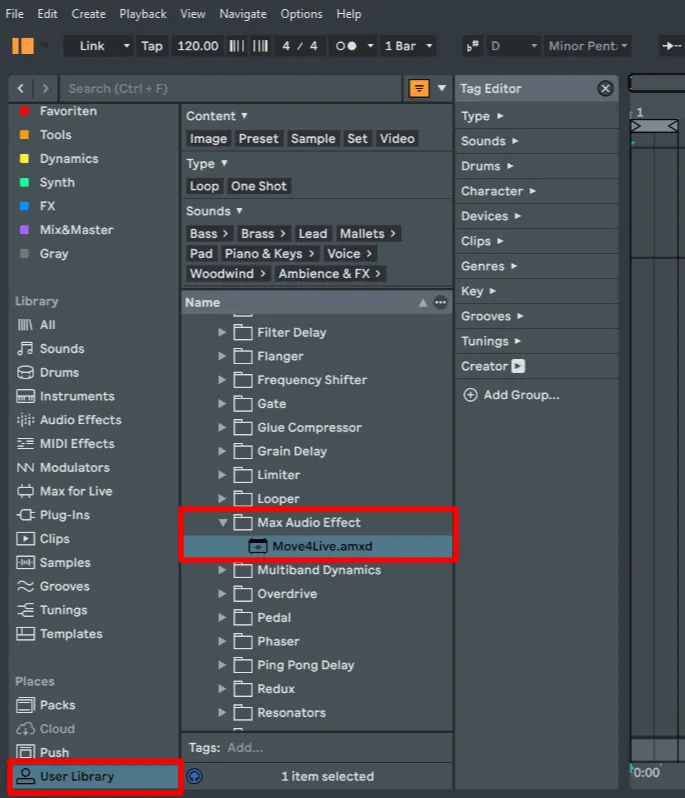Open the Options menu

click(301, 14)
